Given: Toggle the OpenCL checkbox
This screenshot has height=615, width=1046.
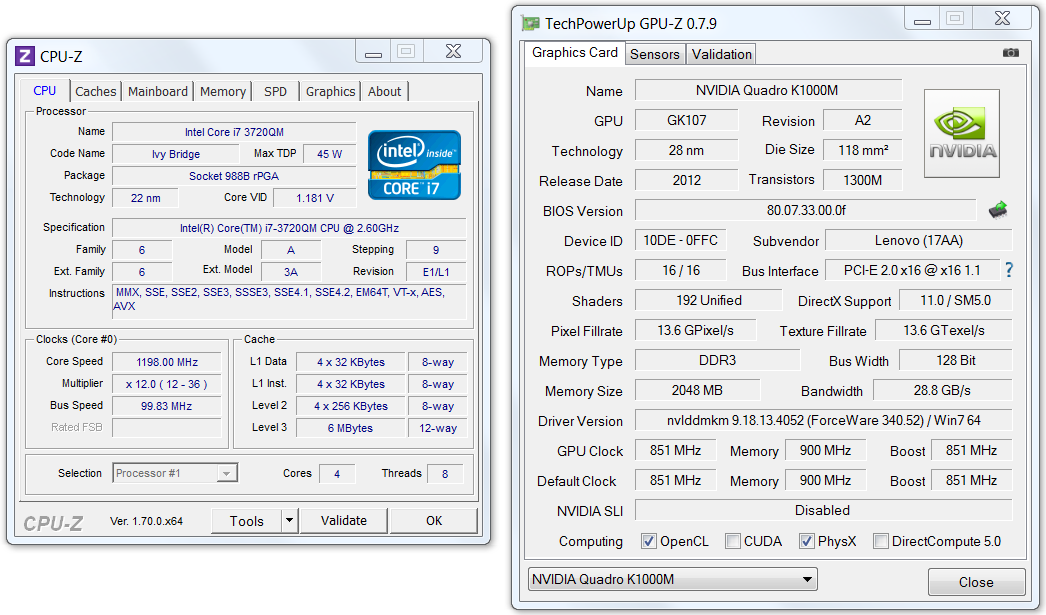Looking at the screenshot, I should pos(648,541).
